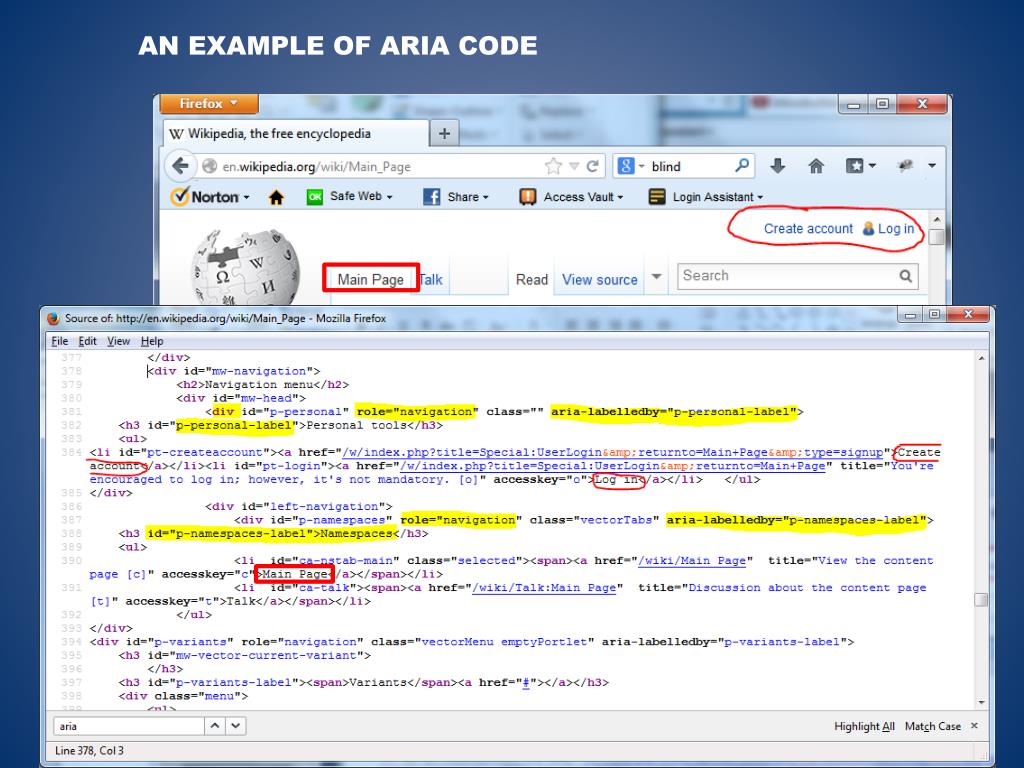
Task: Open Norton Safe Web menu
Action: [350, 197]
